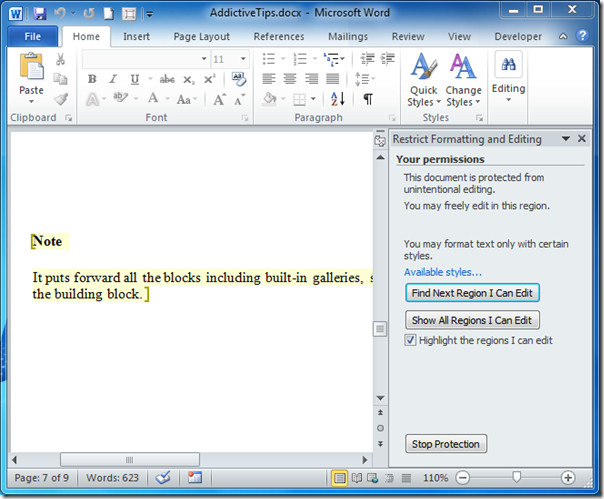The width and height of the screenshot is (604, 499).
Task: Click the Borders icon
Action: [299, 100]
